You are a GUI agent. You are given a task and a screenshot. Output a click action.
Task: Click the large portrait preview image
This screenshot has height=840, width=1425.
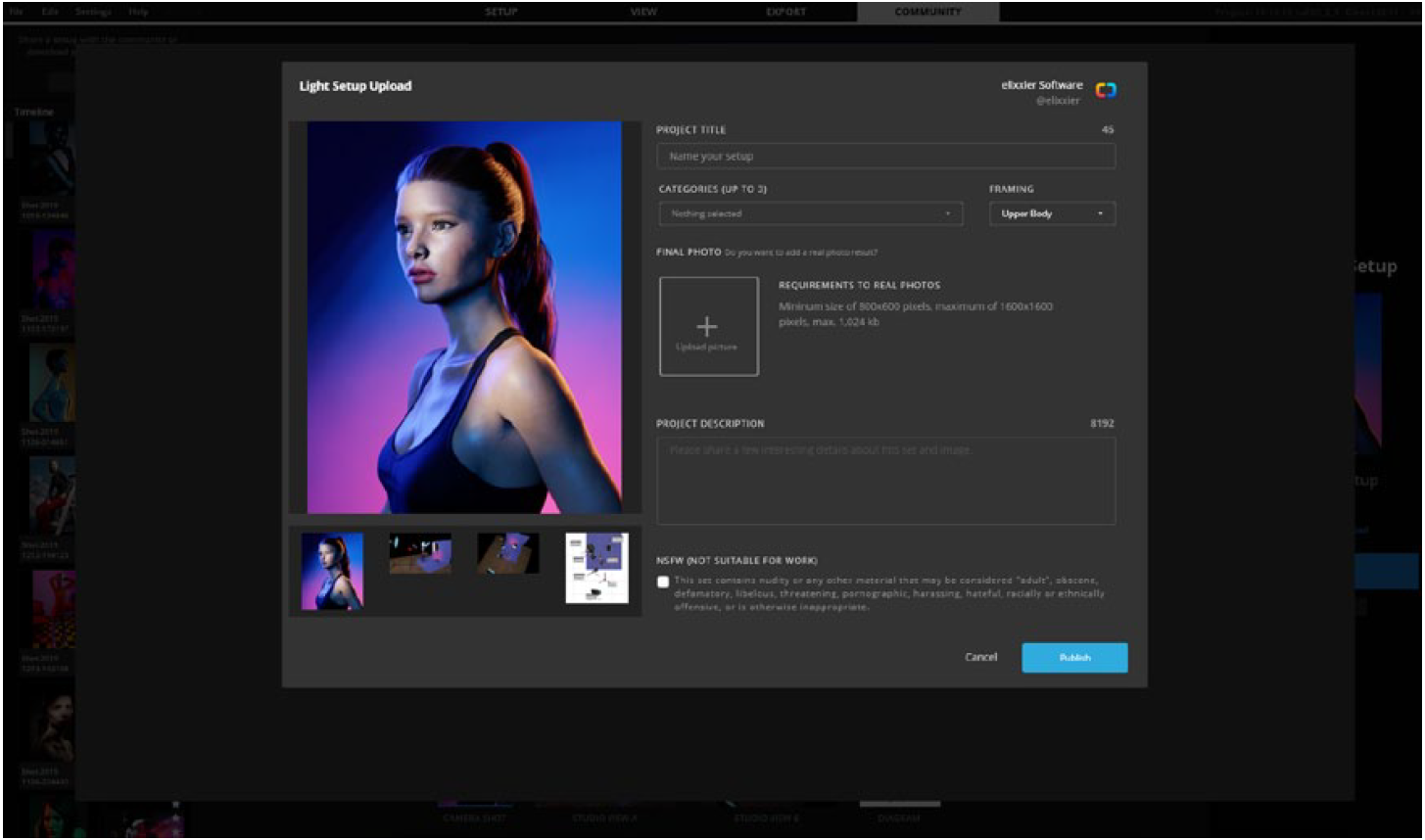pyautogui.click(x=464, y=317)
